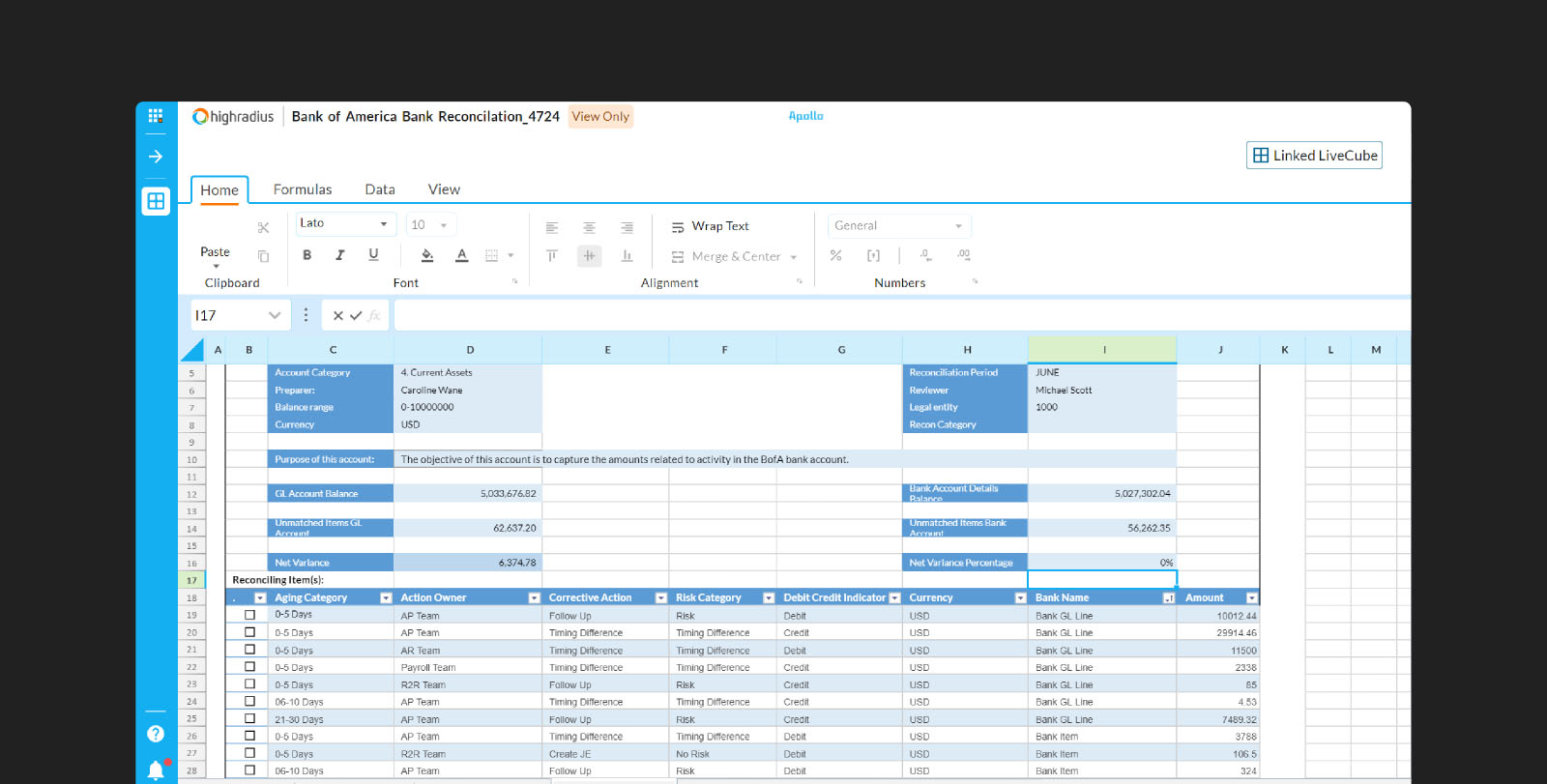Align text to bottom
This screenshot has width=1547, height=784.
click(627, 256)
